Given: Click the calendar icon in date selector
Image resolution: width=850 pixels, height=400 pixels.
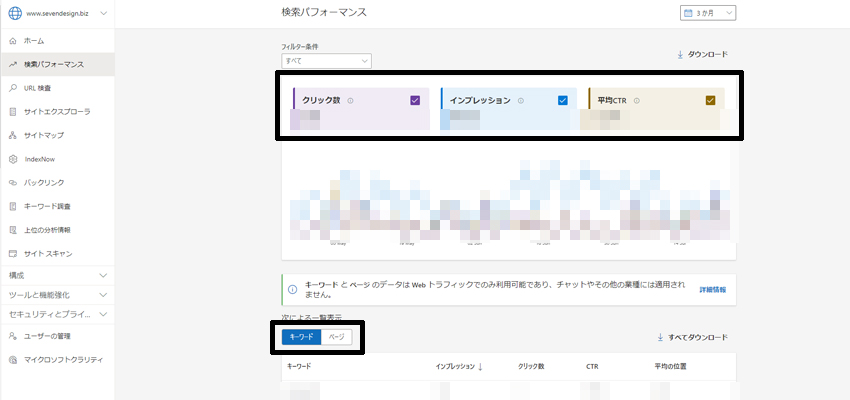Looking at the screenshot, I should coord(688,13).
